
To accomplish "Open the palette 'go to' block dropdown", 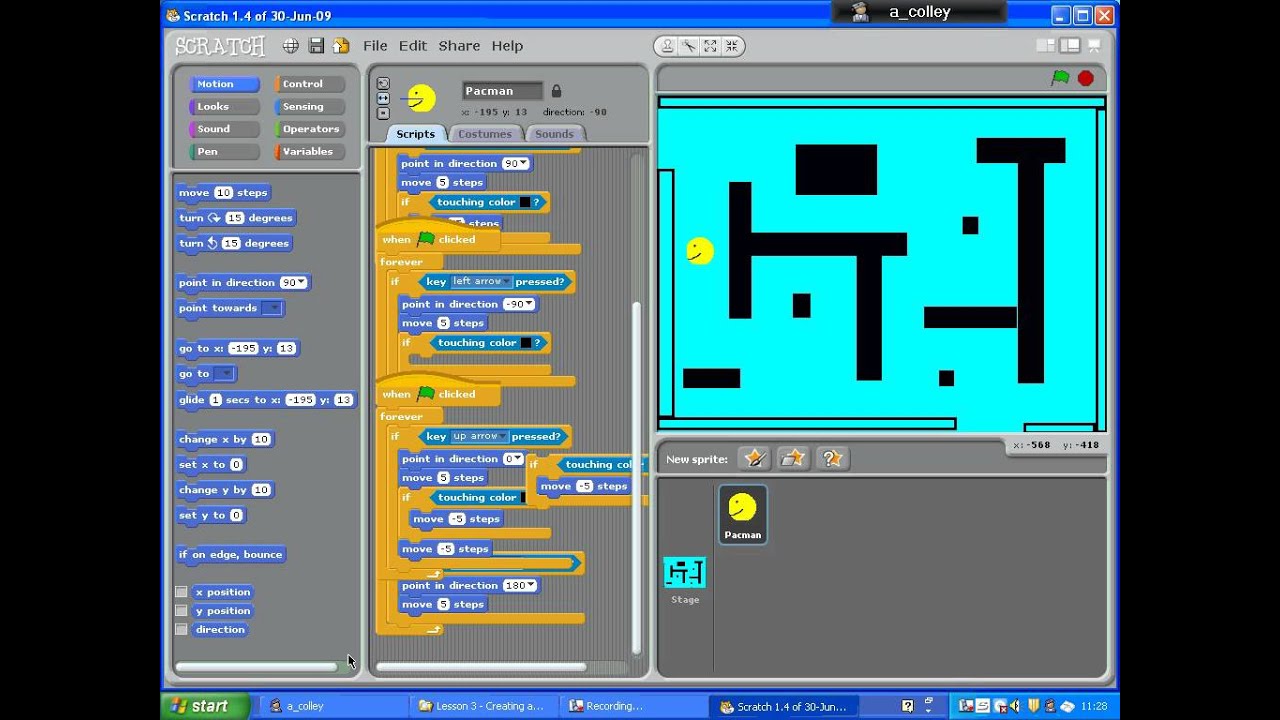I will point(225,374).
